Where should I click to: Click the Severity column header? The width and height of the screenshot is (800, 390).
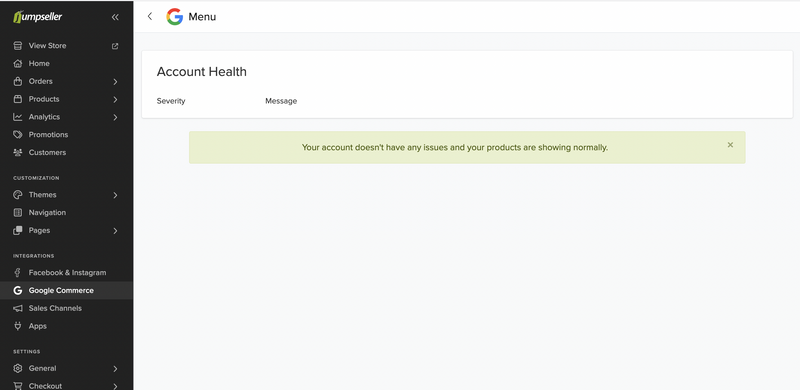(171, 101)
